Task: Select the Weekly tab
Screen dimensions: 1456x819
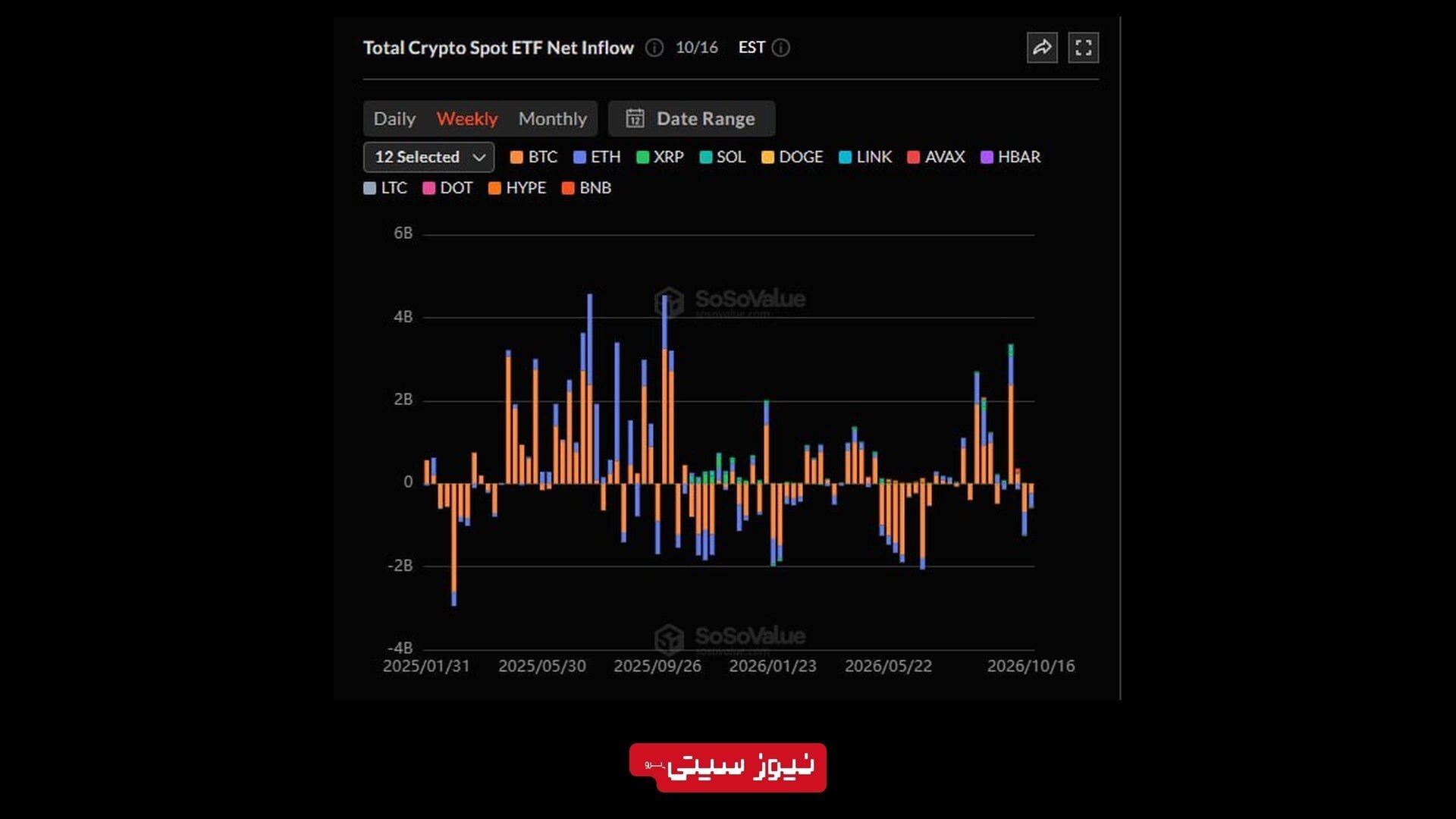Action: pyautogui.click(x=467, y=118)
